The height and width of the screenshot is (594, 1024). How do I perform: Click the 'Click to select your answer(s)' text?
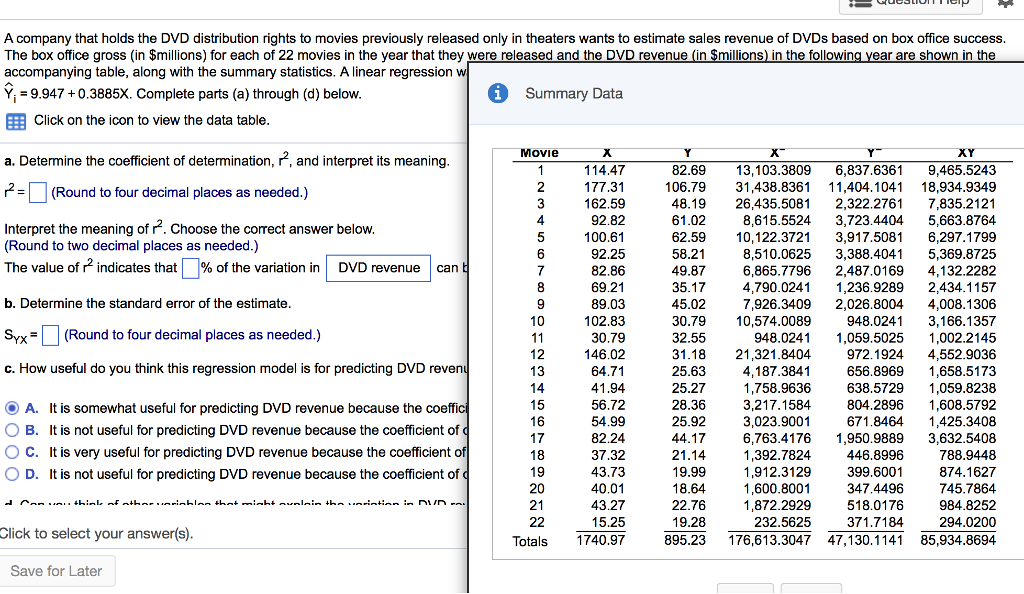point(97,533)
